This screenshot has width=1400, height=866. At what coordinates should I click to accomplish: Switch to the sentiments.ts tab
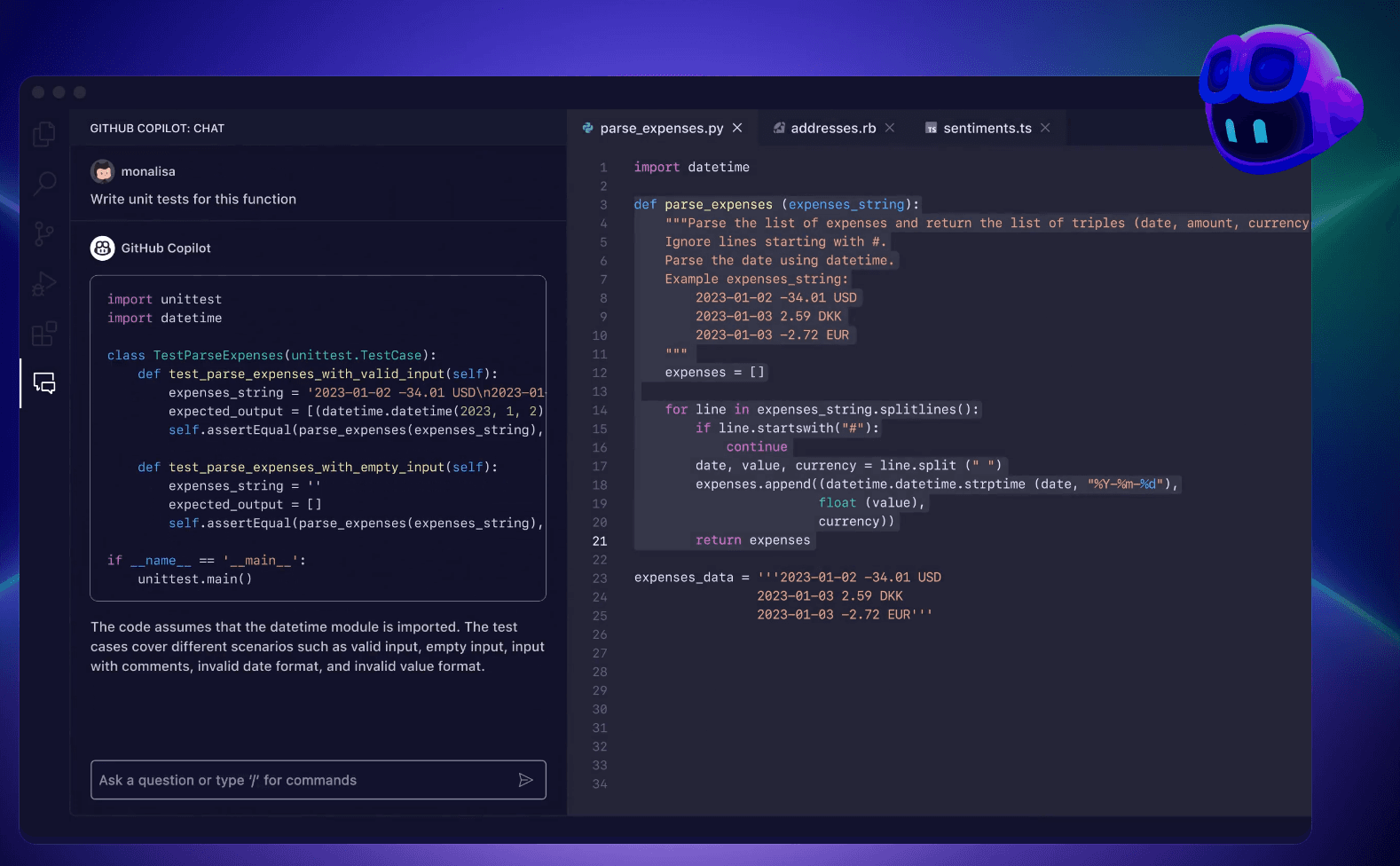[987, 128]
